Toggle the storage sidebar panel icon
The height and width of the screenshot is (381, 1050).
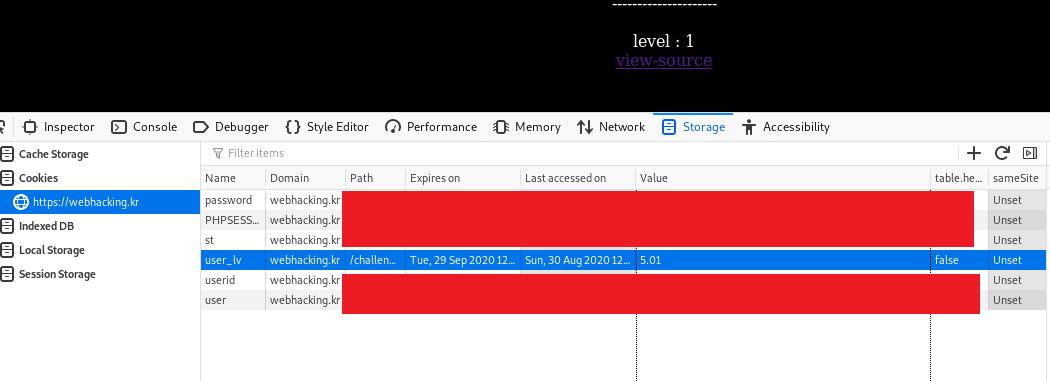[1030, 153]
